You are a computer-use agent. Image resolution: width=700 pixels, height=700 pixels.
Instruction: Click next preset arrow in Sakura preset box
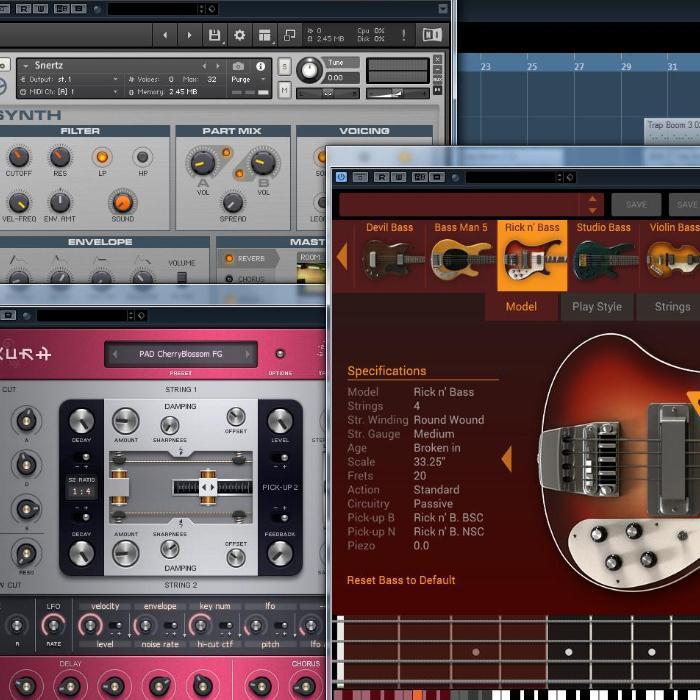pyautogui.click(x=247, y=354)
